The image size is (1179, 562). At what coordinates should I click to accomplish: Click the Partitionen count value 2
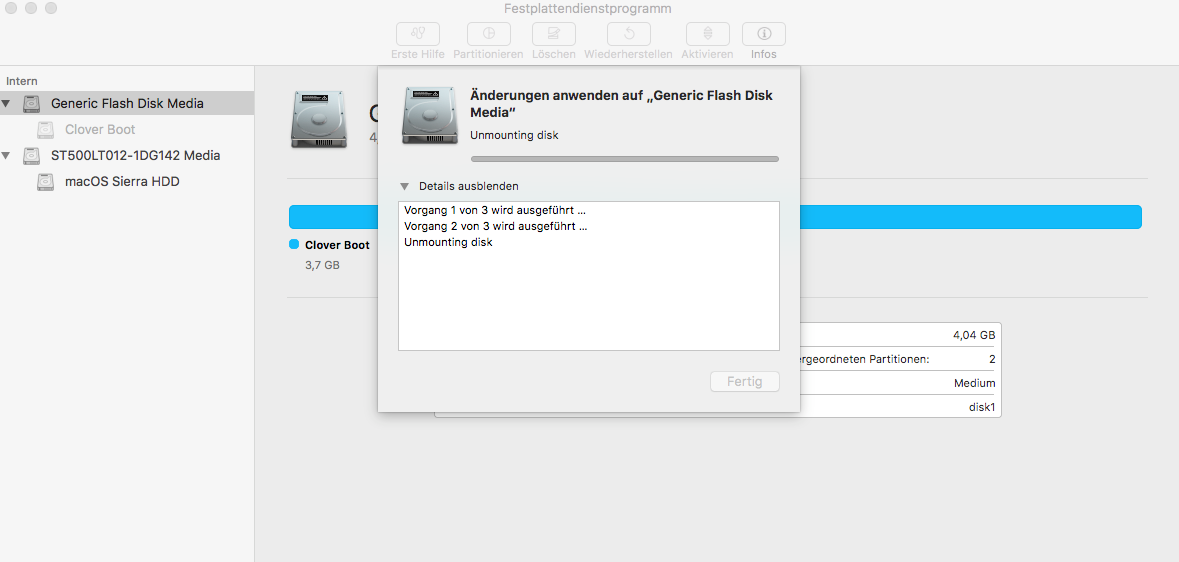(993, 359)
